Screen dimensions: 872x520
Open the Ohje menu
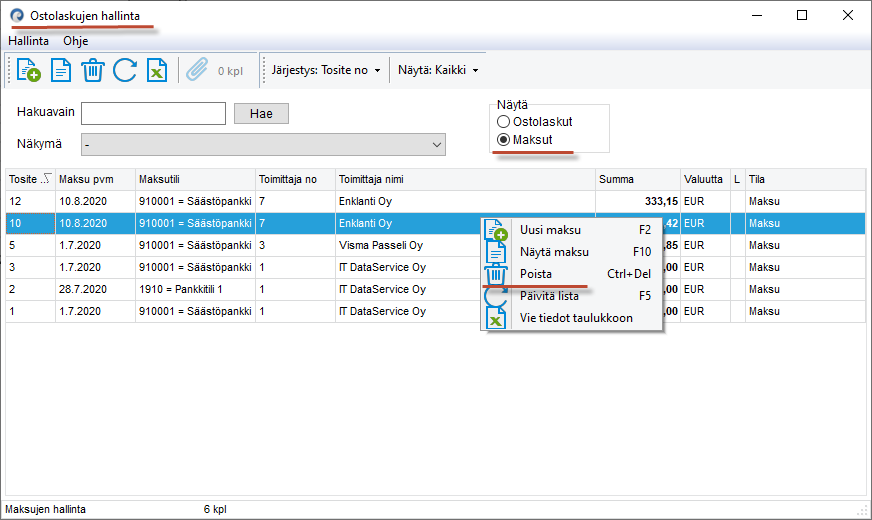76,41
